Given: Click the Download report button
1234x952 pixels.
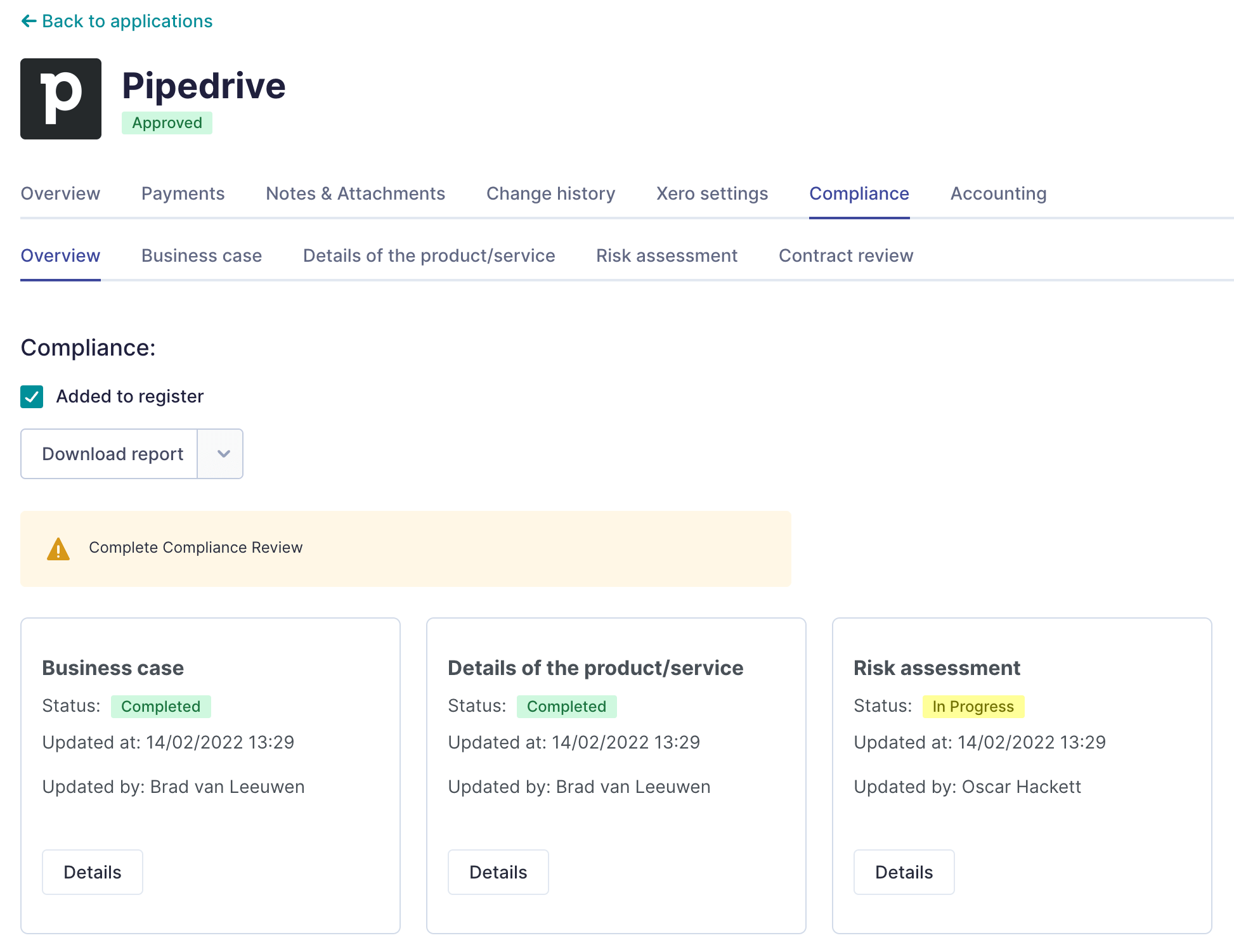Looking at the screenshot, I should pyautogui.click(x=112, y=454).
